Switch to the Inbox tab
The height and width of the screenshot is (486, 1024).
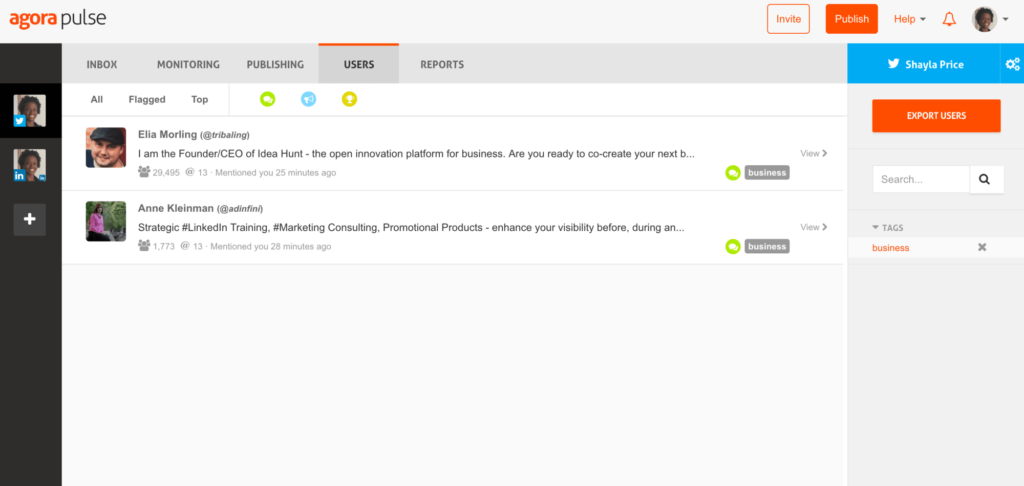pyautogui.click(x=102, y=65)
